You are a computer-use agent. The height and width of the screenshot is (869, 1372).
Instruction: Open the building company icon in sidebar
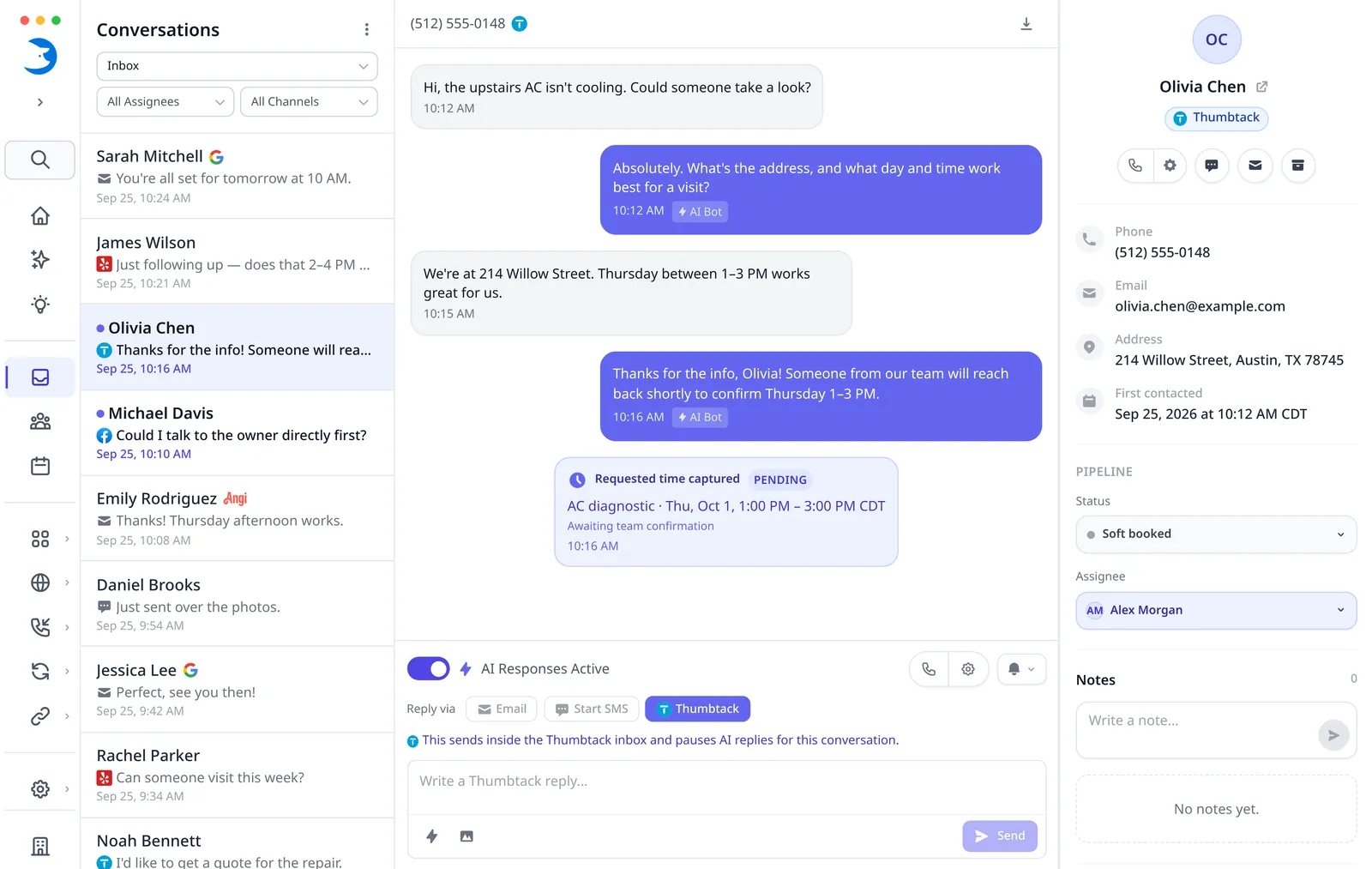[40, 847]
